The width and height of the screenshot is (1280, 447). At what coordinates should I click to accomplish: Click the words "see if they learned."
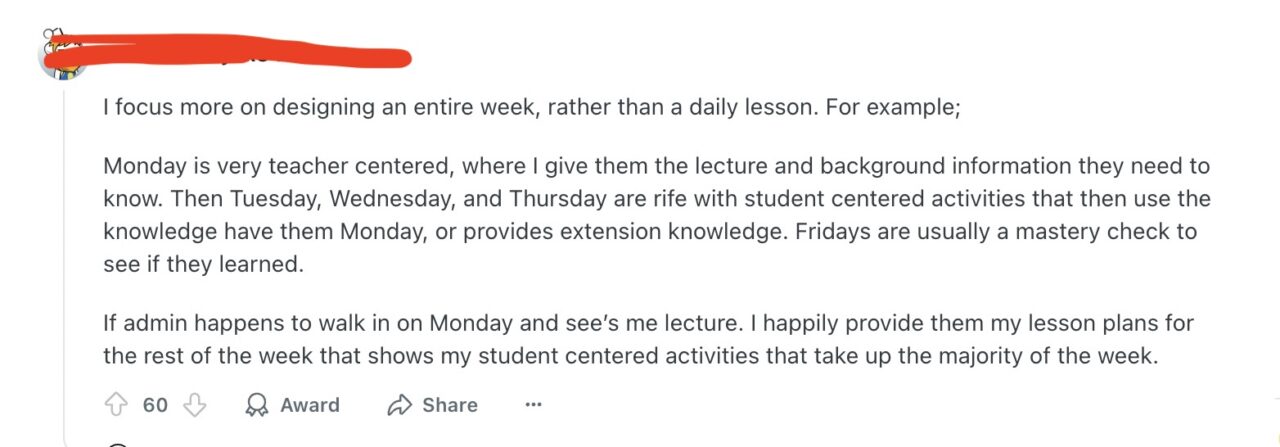pos(200,265)
